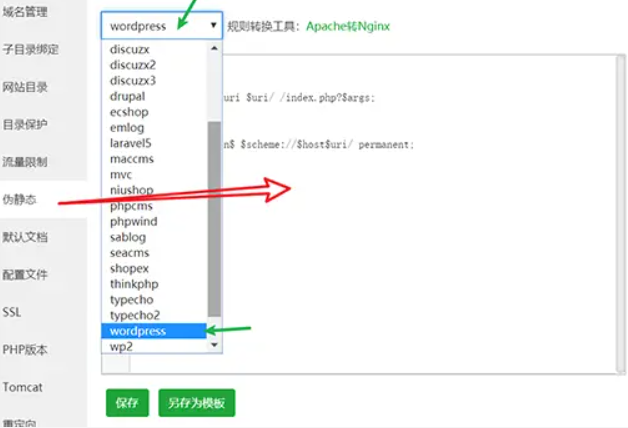This screenshot has height=428, width=628.
Task: Click dropdown list scroll up arrow
Action: [x=214, y=48]
